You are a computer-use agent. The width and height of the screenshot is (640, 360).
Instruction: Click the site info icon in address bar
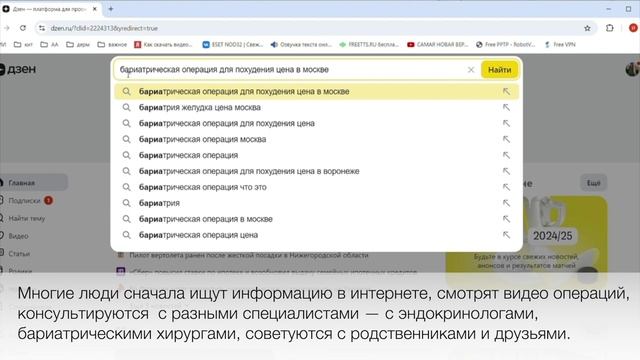[x=42, y=28]
